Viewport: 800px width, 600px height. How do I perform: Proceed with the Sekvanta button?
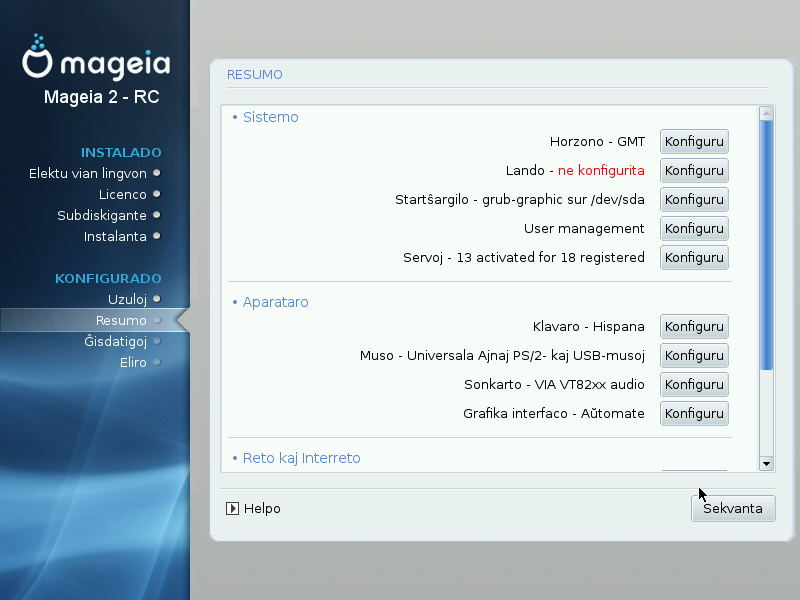(x=733, y=508)
